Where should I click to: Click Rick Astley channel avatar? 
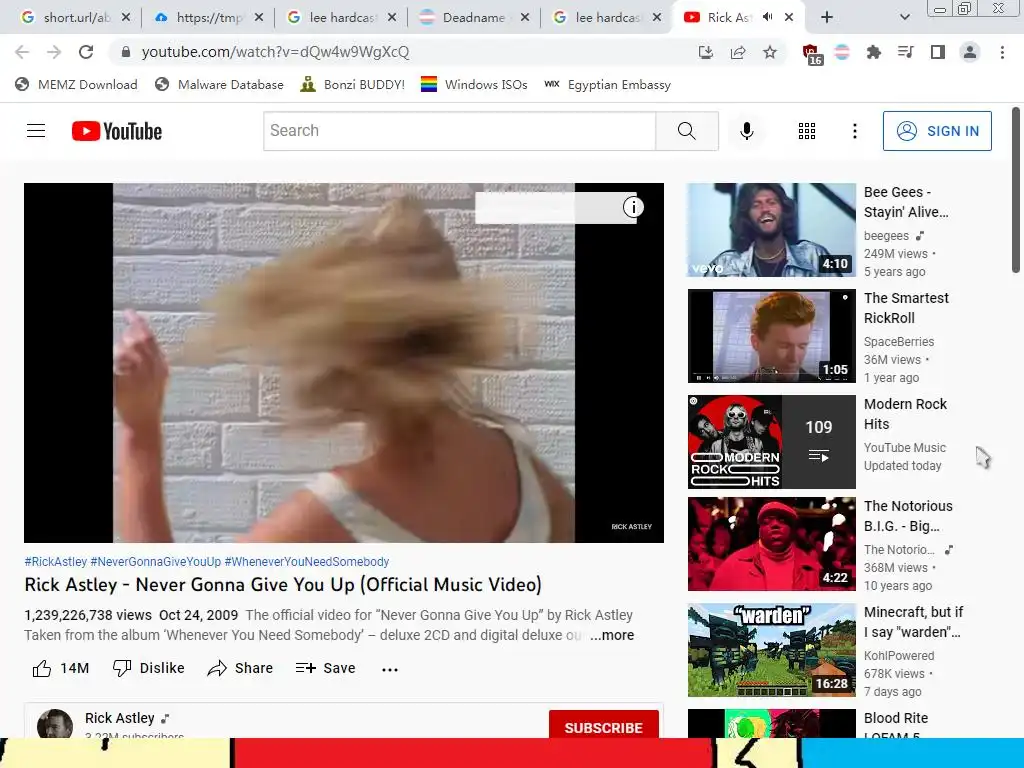pos(55,724)
